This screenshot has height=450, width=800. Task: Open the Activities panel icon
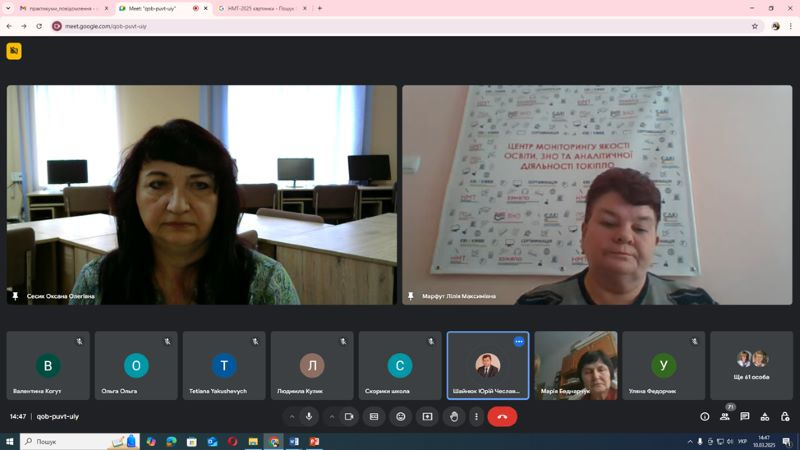coord(765,416)
